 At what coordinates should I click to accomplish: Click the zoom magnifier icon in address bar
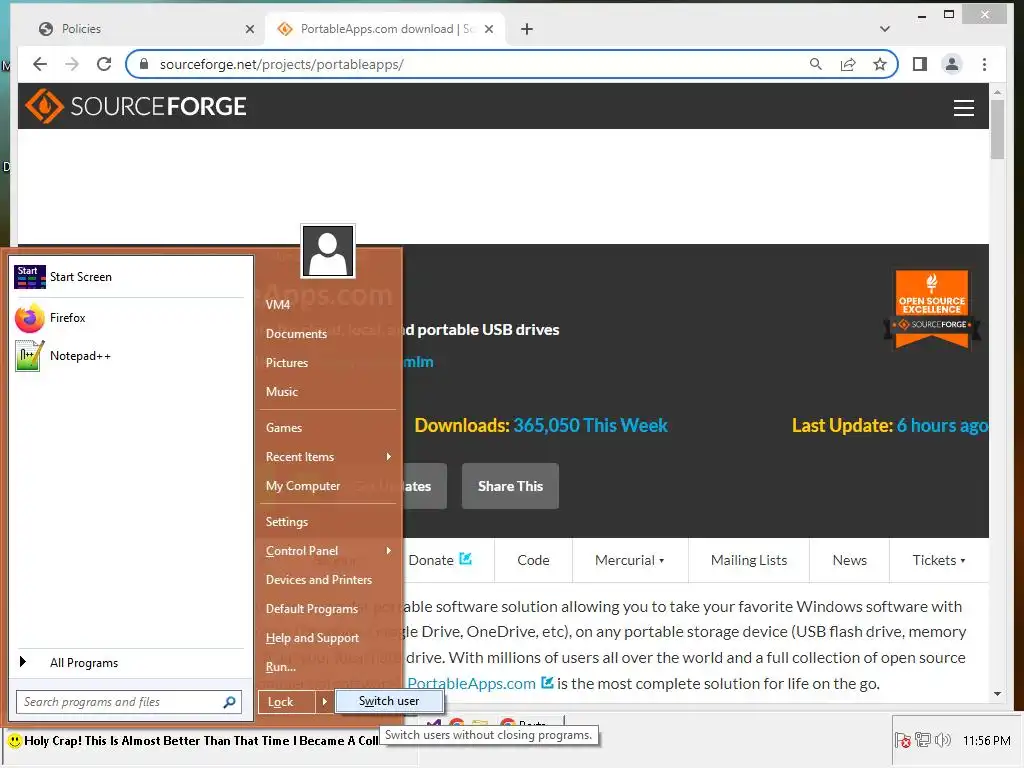tap(816, 64)
